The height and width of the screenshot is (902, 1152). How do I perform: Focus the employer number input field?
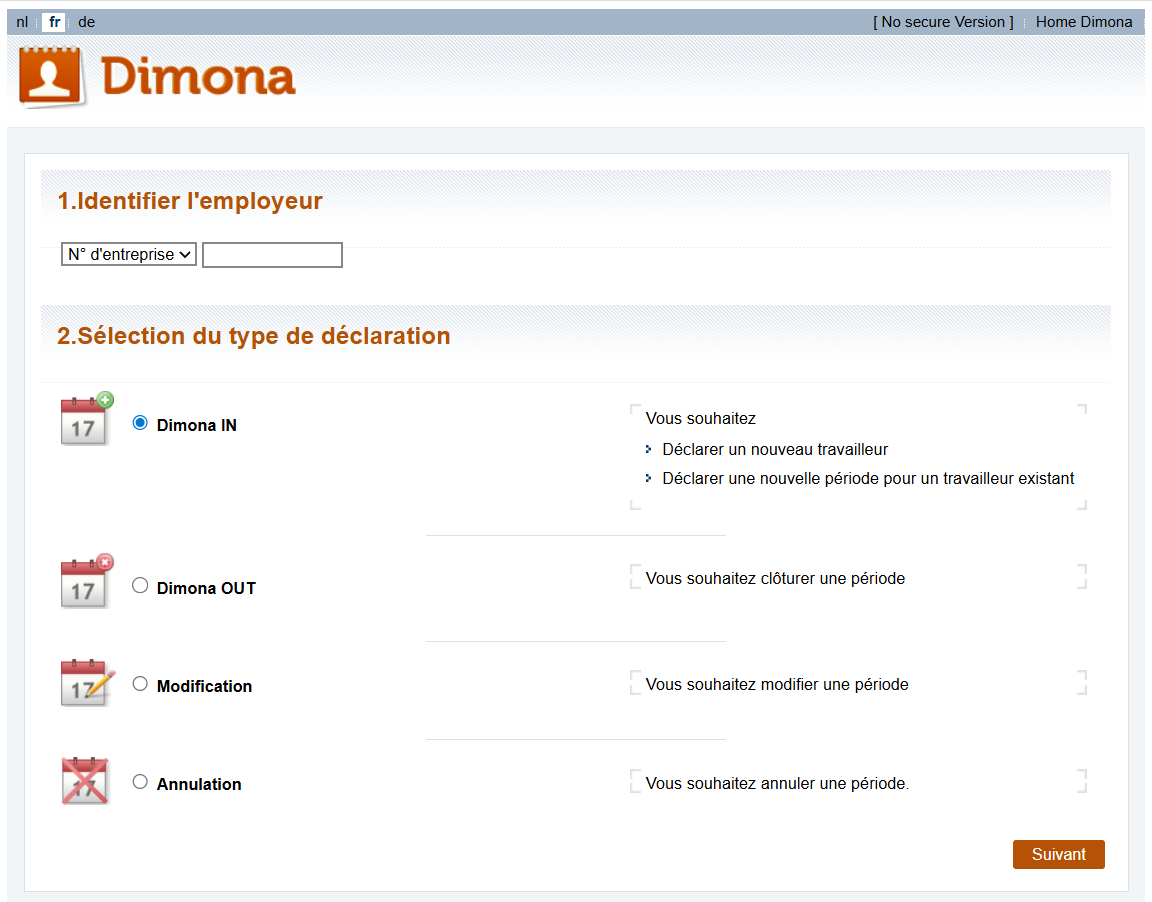pos(272,255)
